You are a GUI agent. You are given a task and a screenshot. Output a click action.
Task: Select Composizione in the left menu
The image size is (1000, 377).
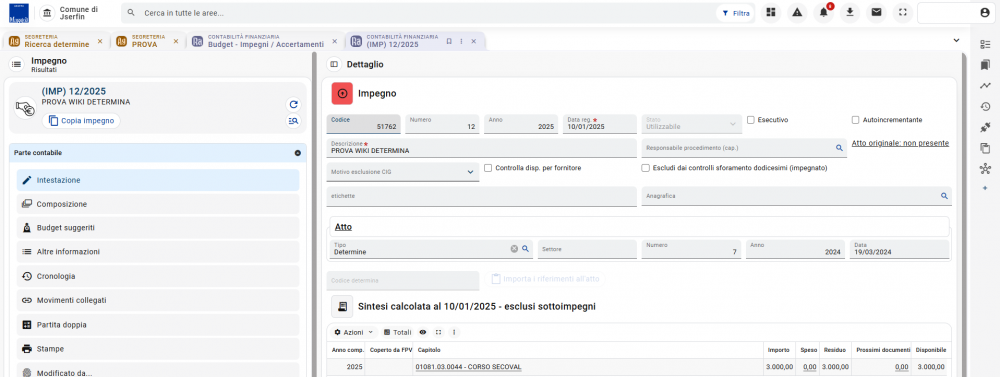[x=158, y=204]
